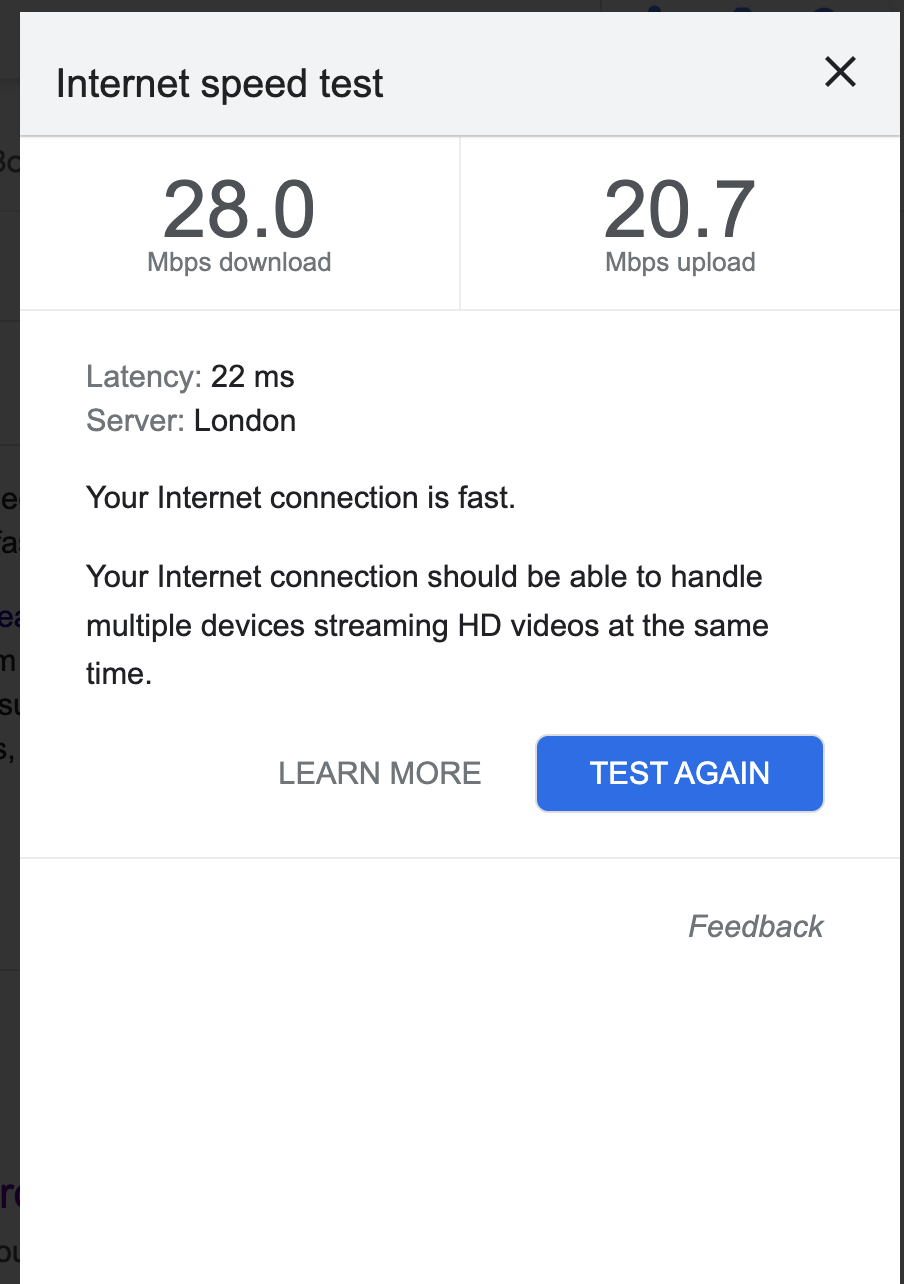Click the partially hidden blue link at left edge
The image size is (904, 1284).
point(10,618)
